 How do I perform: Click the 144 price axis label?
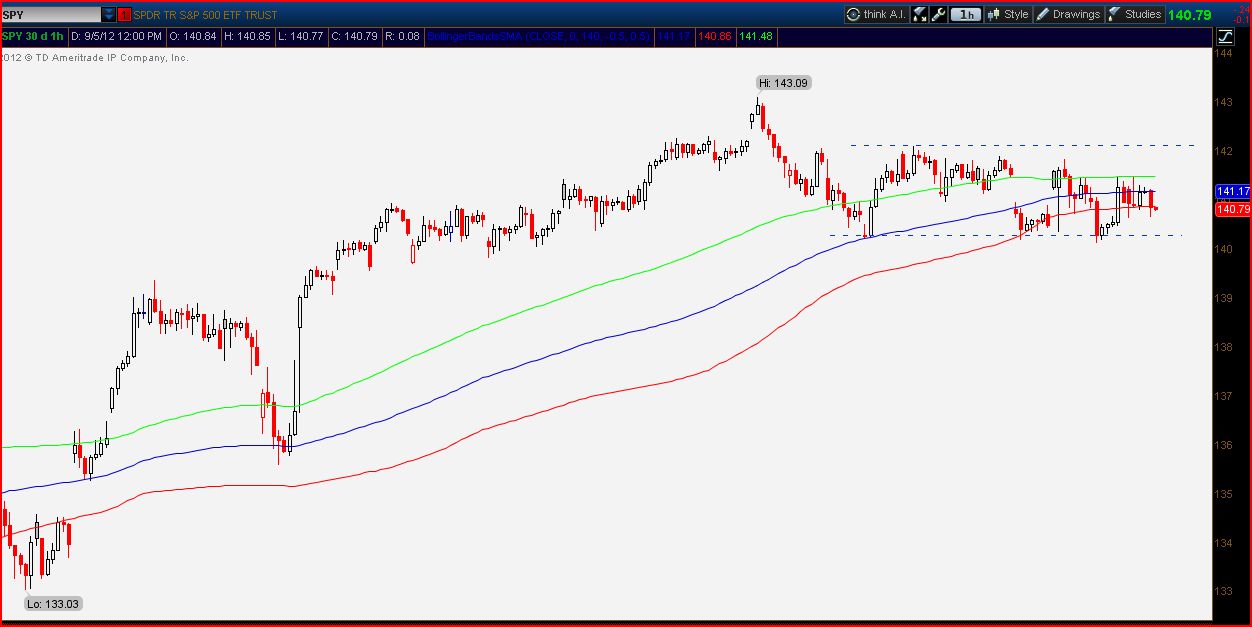1222,54
